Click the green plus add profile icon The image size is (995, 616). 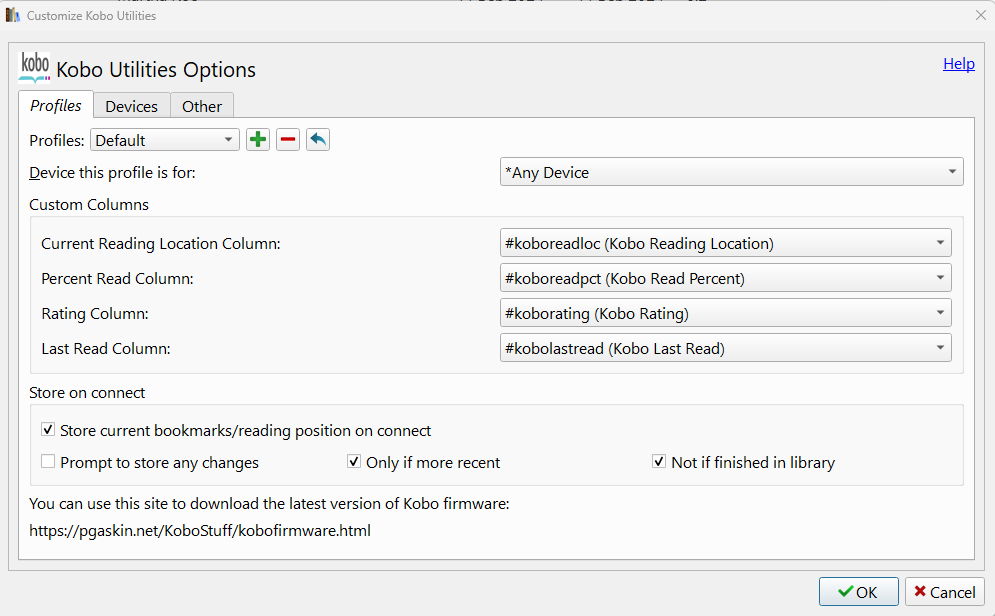[x=258, y=140]
